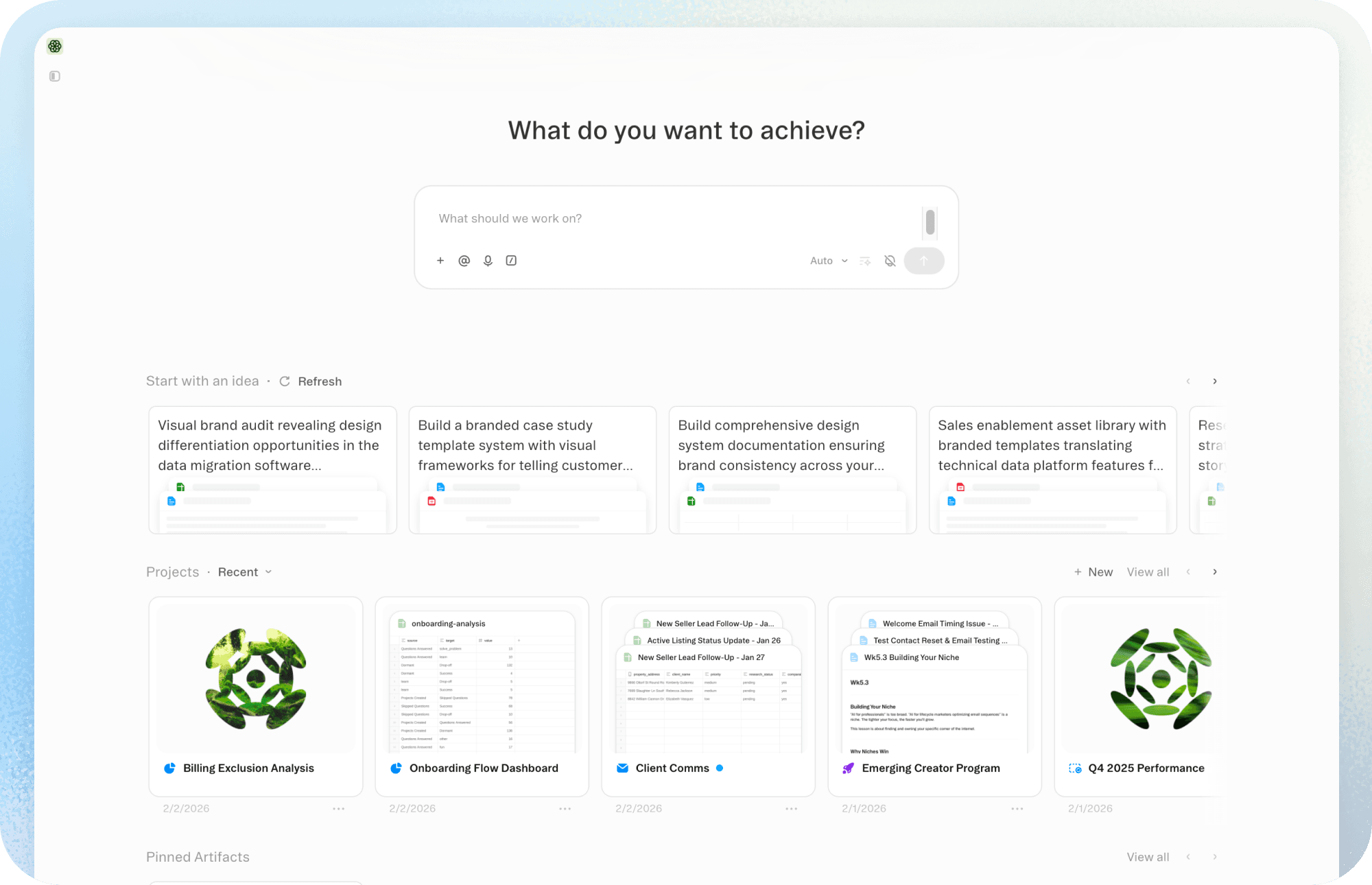Open the Recent projects sort dropdown
The width and height of the screenshot is (1372, 885).
coord(245,572)
